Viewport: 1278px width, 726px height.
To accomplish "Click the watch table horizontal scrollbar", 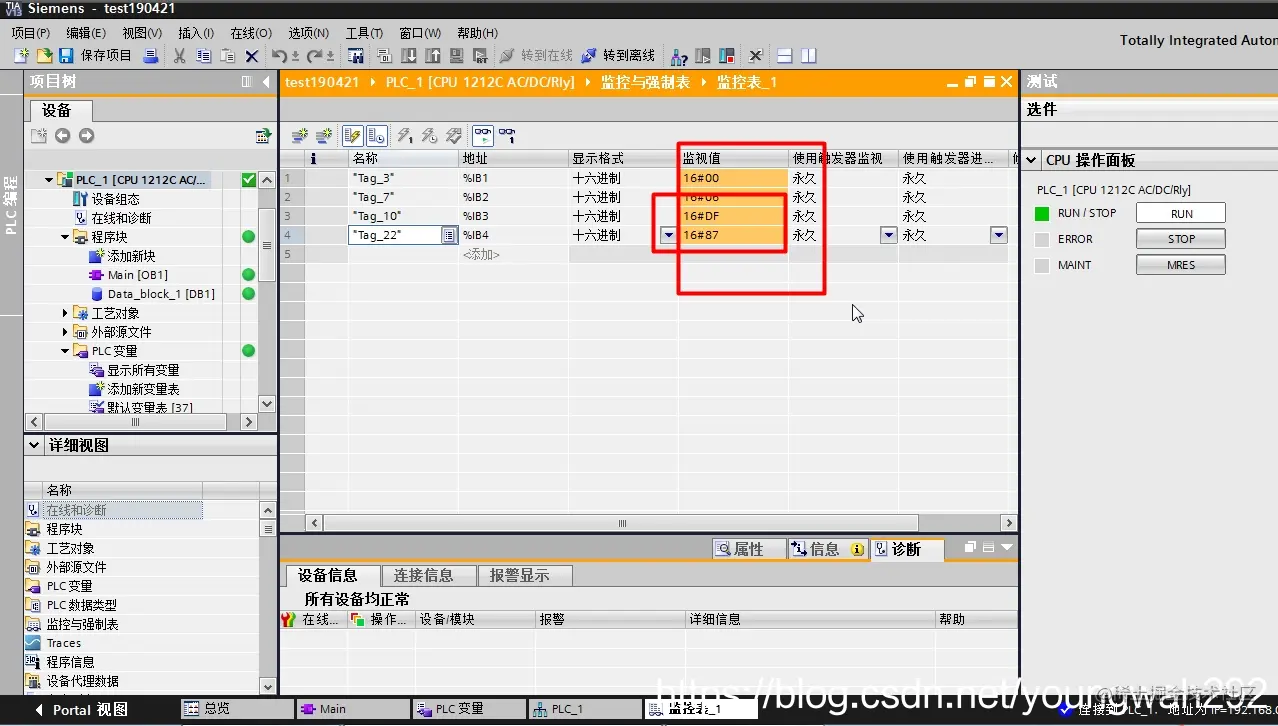I will [x=621, y=523].
